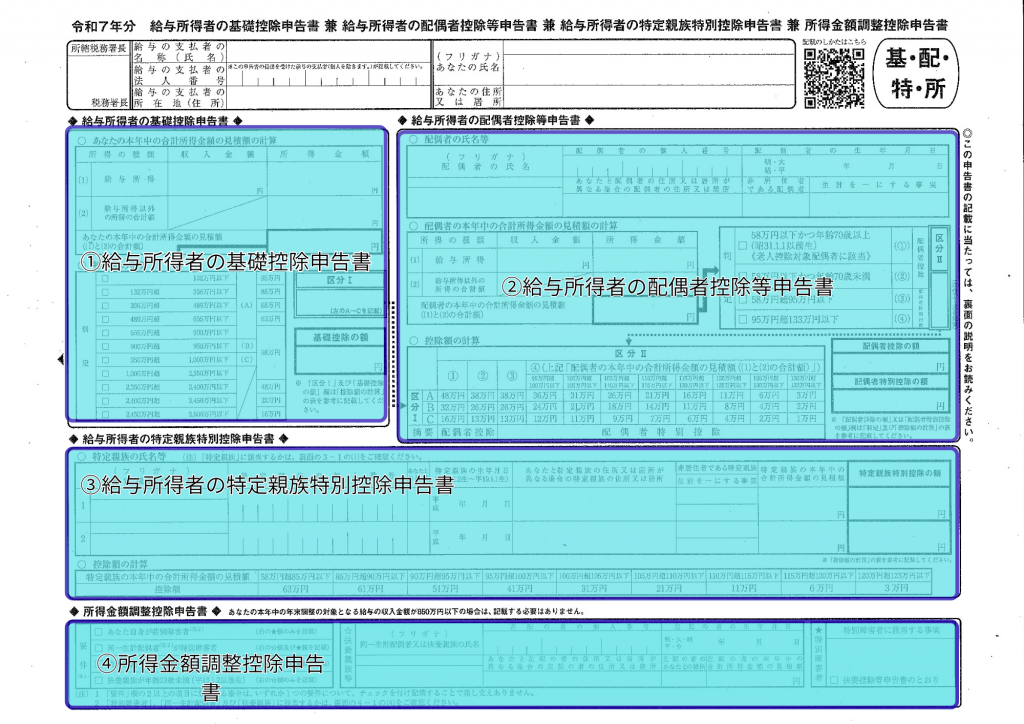Tick the 58万円以下かつ年齢70歳以上 checkbox
The height and width of the screenshot is (724, 1024).
click(741, 245)
